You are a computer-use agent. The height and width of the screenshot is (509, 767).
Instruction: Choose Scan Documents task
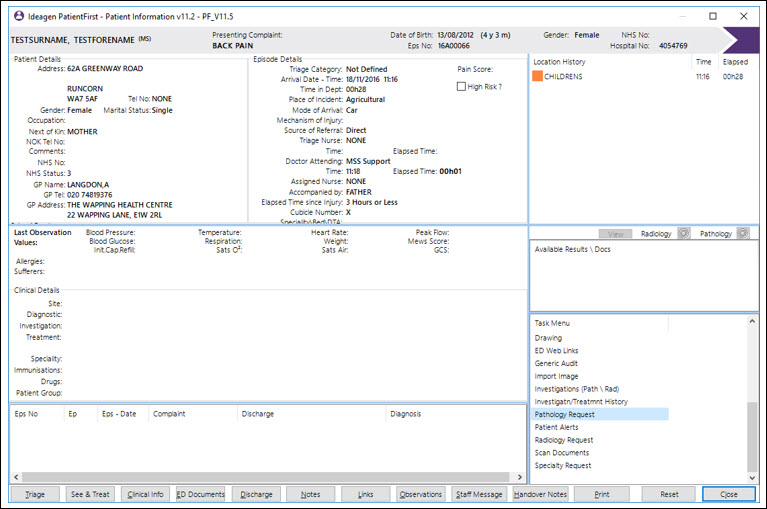pos(562,453)
